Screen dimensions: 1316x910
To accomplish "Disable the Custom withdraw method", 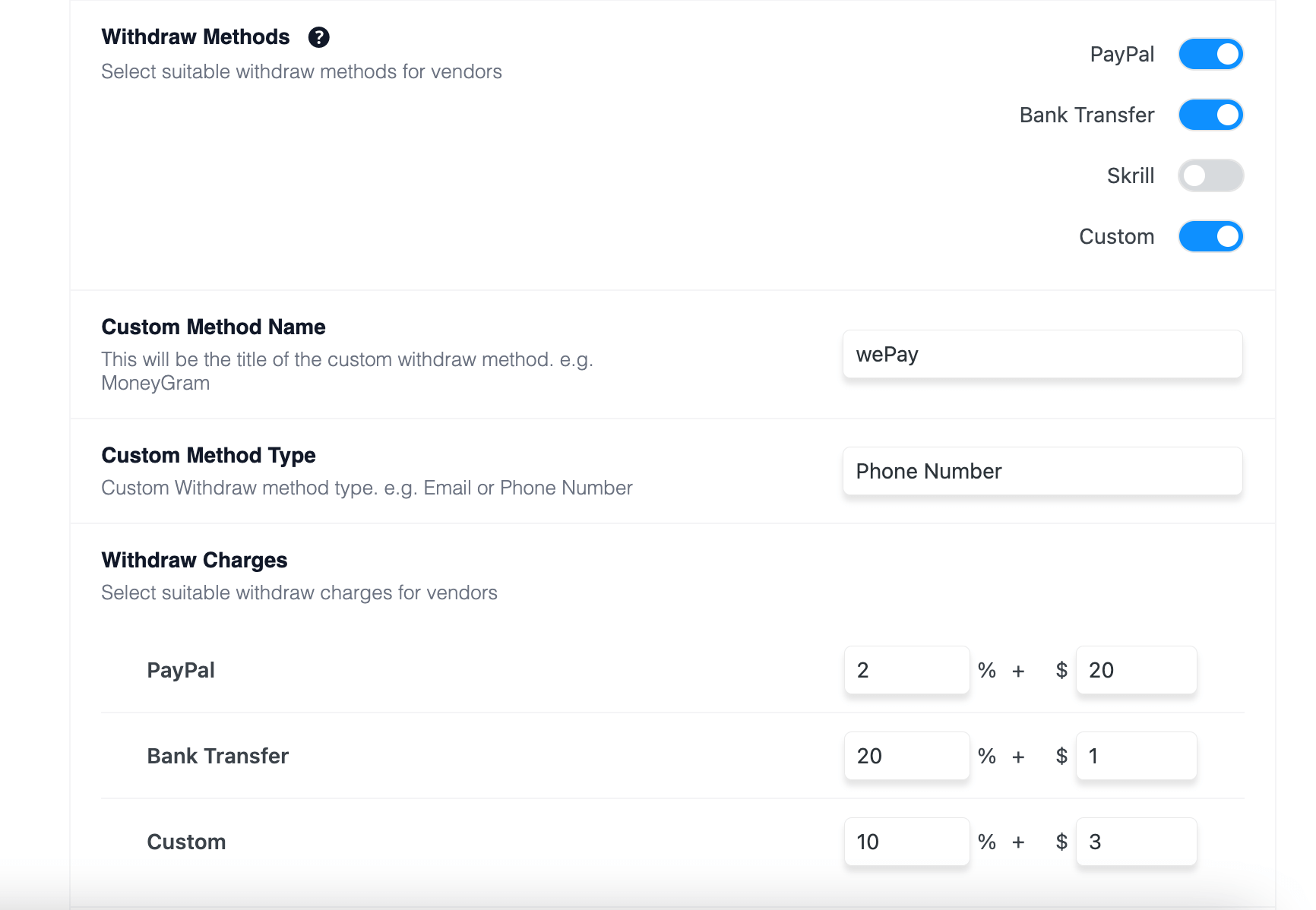I will click(x=1210, y=236).
